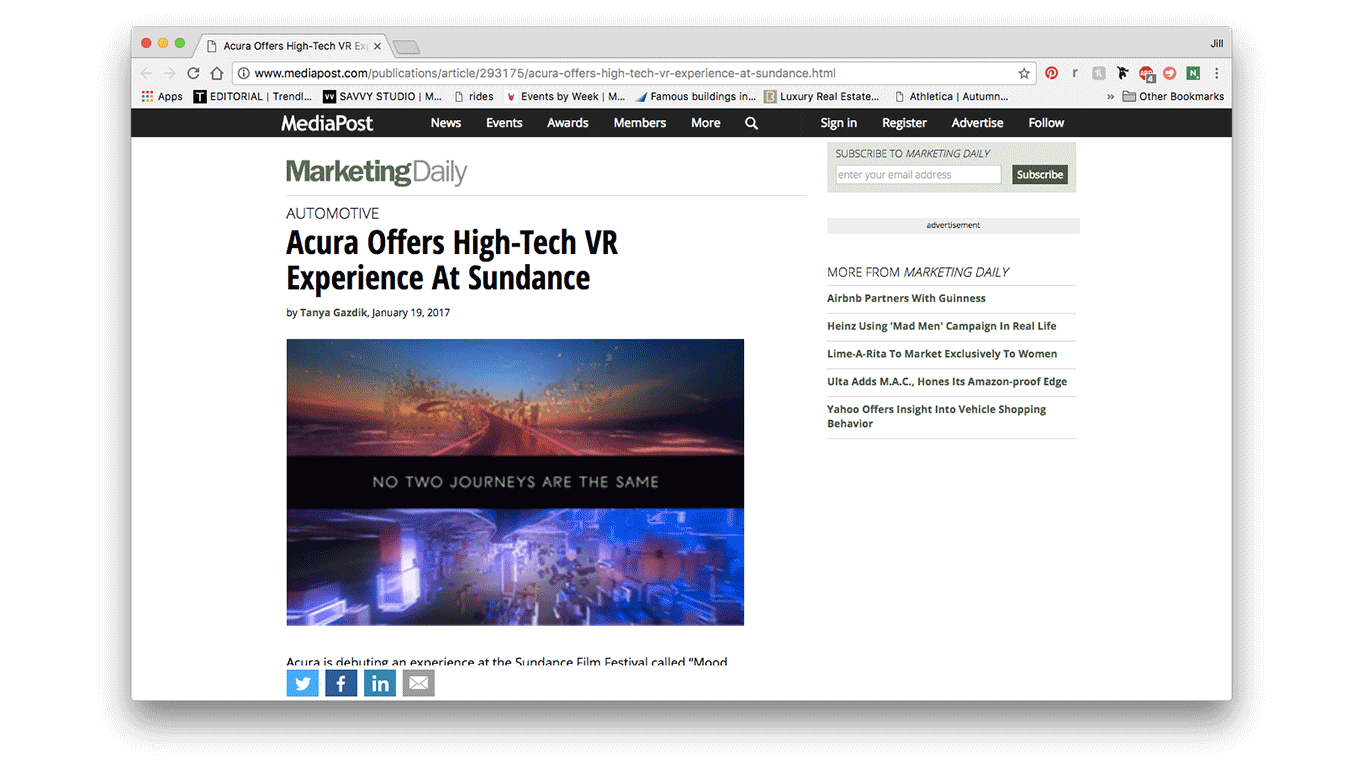The width and height of the screenshot is (1366, 768).
Task: Open author Tanya Gazdik link
Action: [x=334, y=313]
